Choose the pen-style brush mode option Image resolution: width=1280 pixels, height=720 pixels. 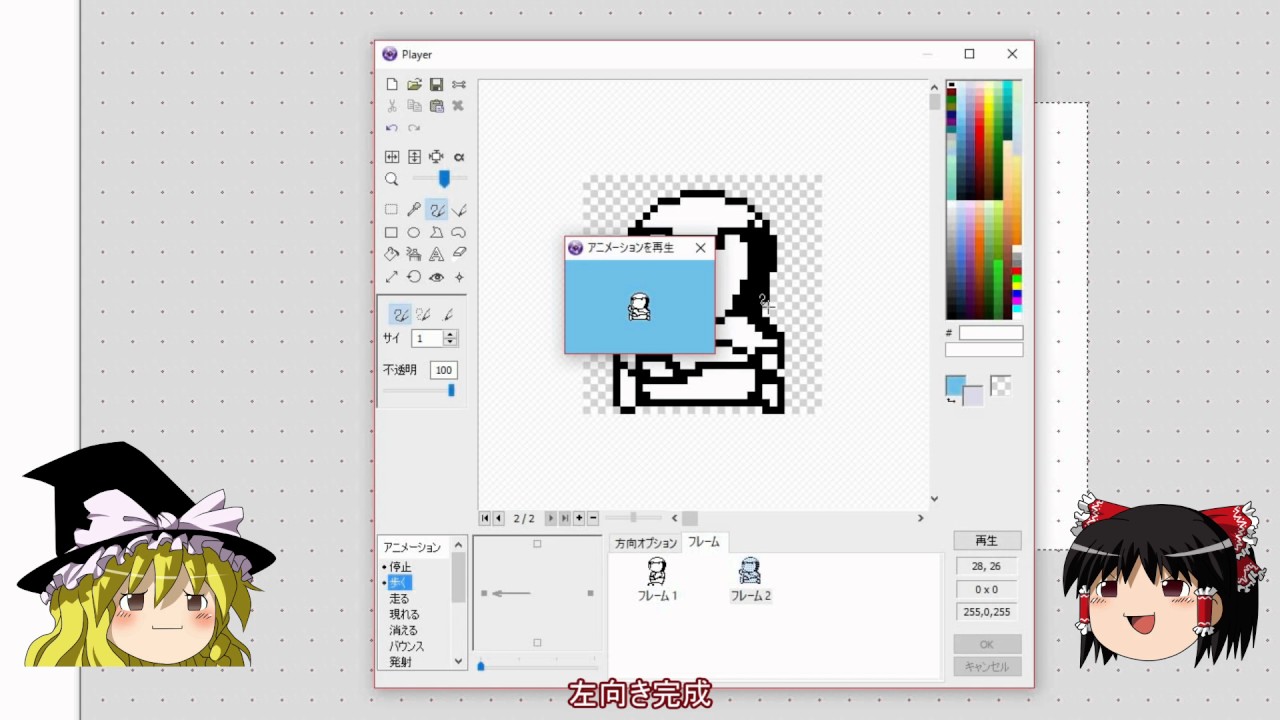pyautogui.click(x=447, y=314)
